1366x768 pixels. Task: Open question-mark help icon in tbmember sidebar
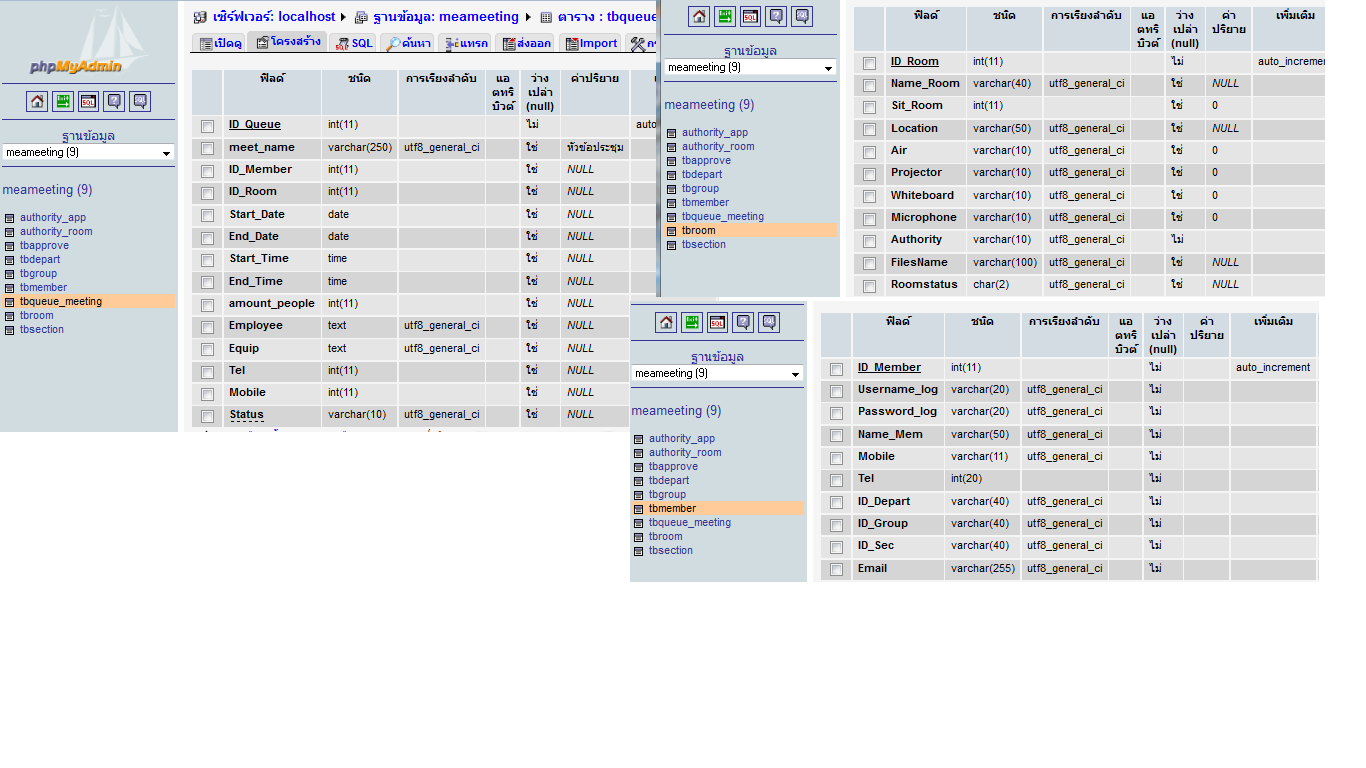pyautogui.click(x=743, y=322)
